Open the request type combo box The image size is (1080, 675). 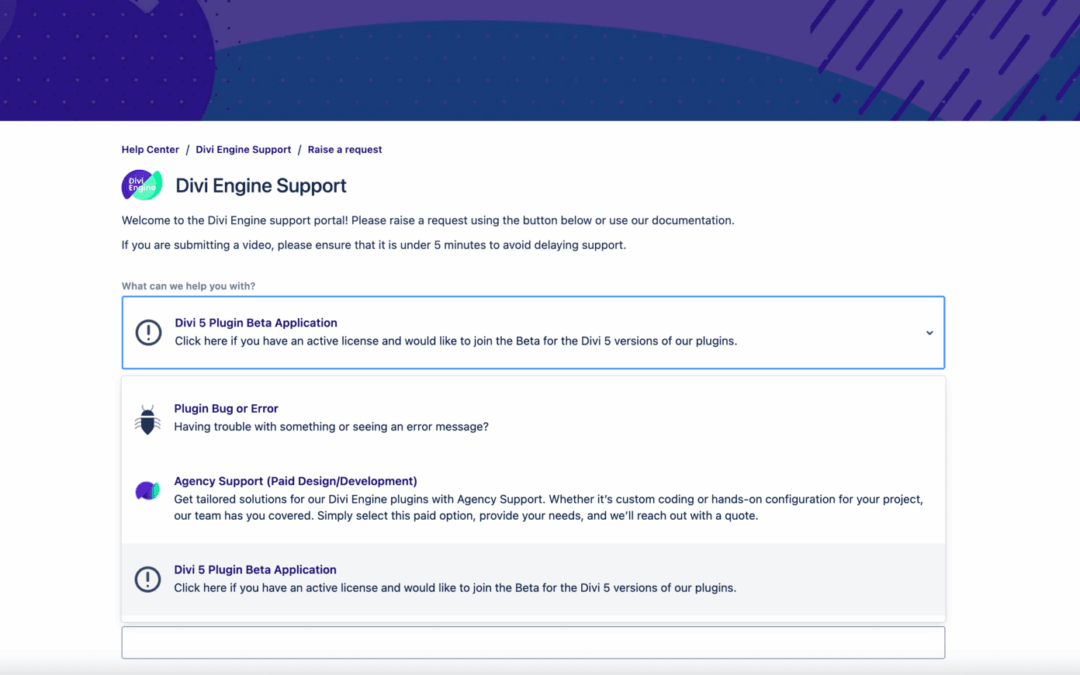pyautogui.click(x=533, y=333)
